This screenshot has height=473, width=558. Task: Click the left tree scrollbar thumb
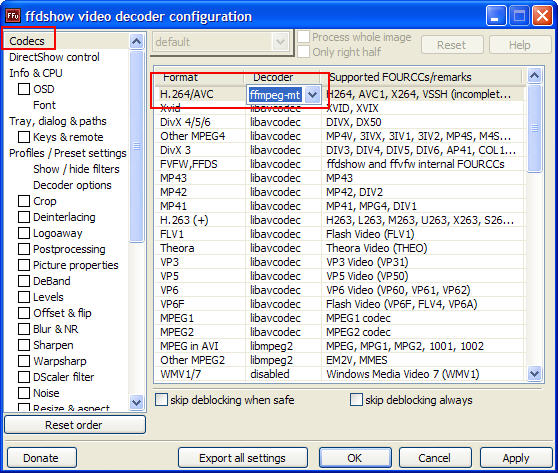136,147
